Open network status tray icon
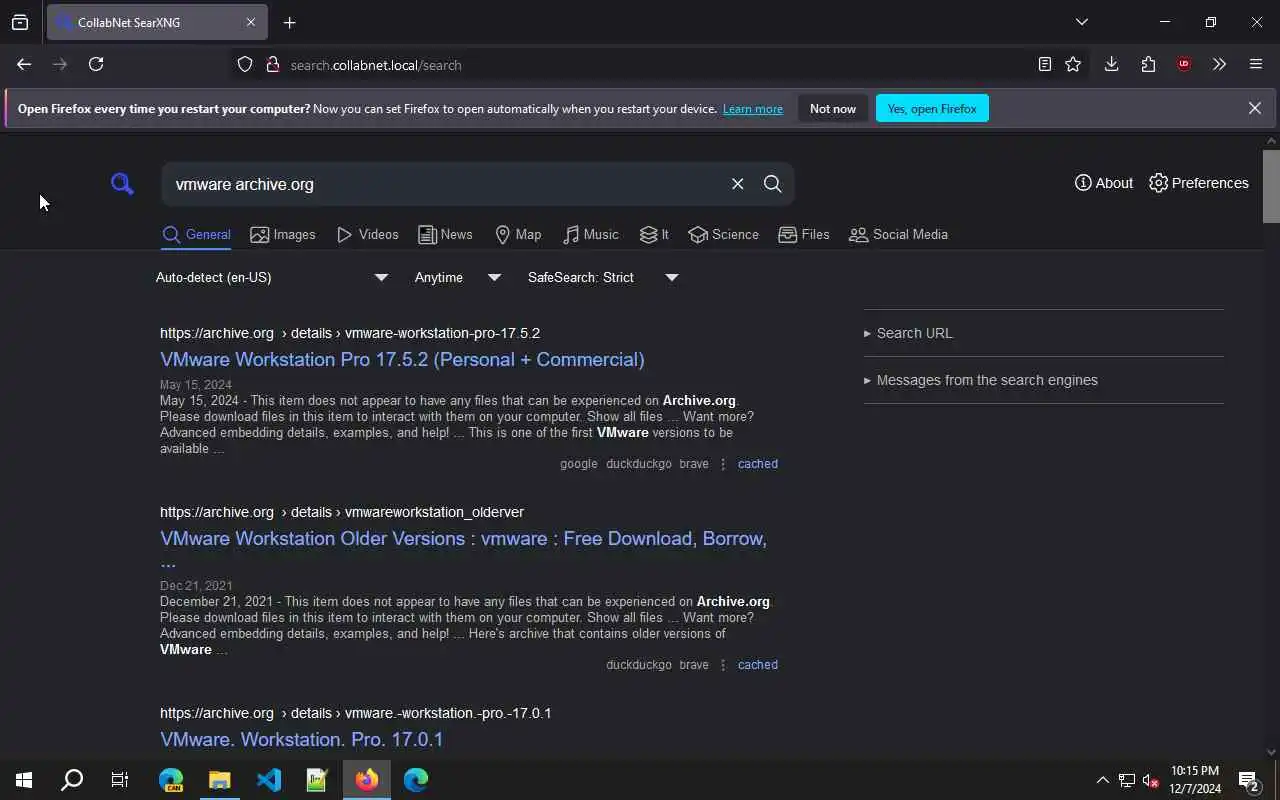 (1127, 780)
